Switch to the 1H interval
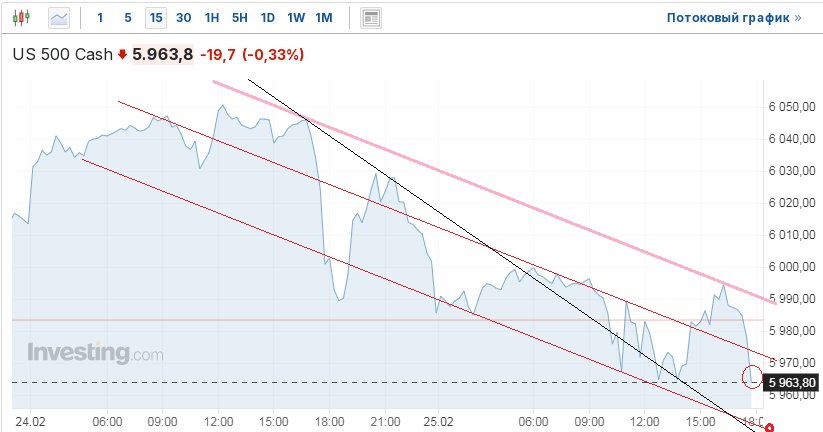The height and width of the screenshot is (432, 823). tap(211, 17)
